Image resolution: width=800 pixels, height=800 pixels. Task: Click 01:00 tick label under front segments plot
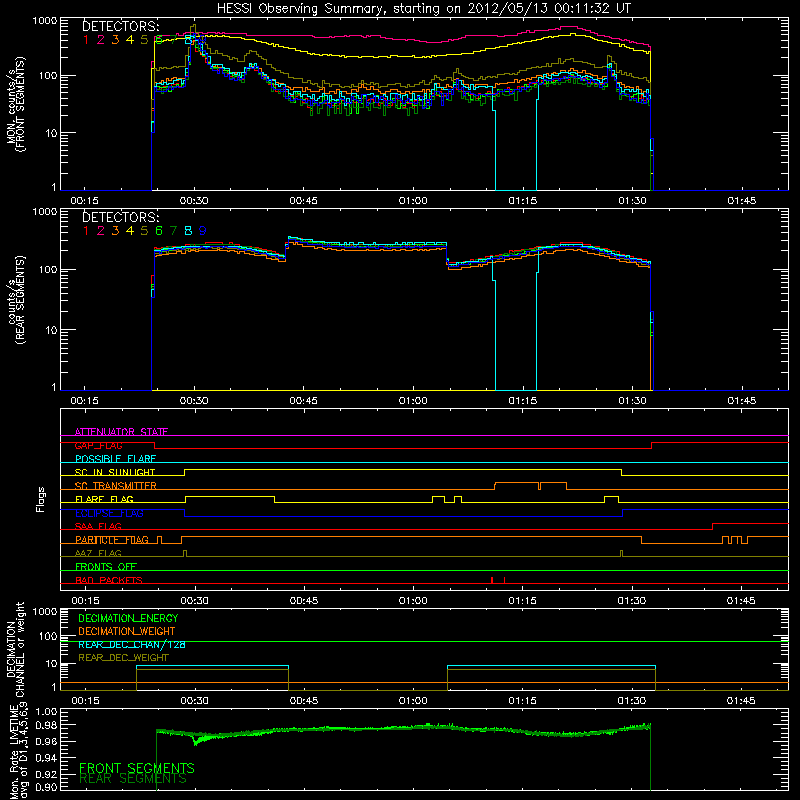[413, 201]
